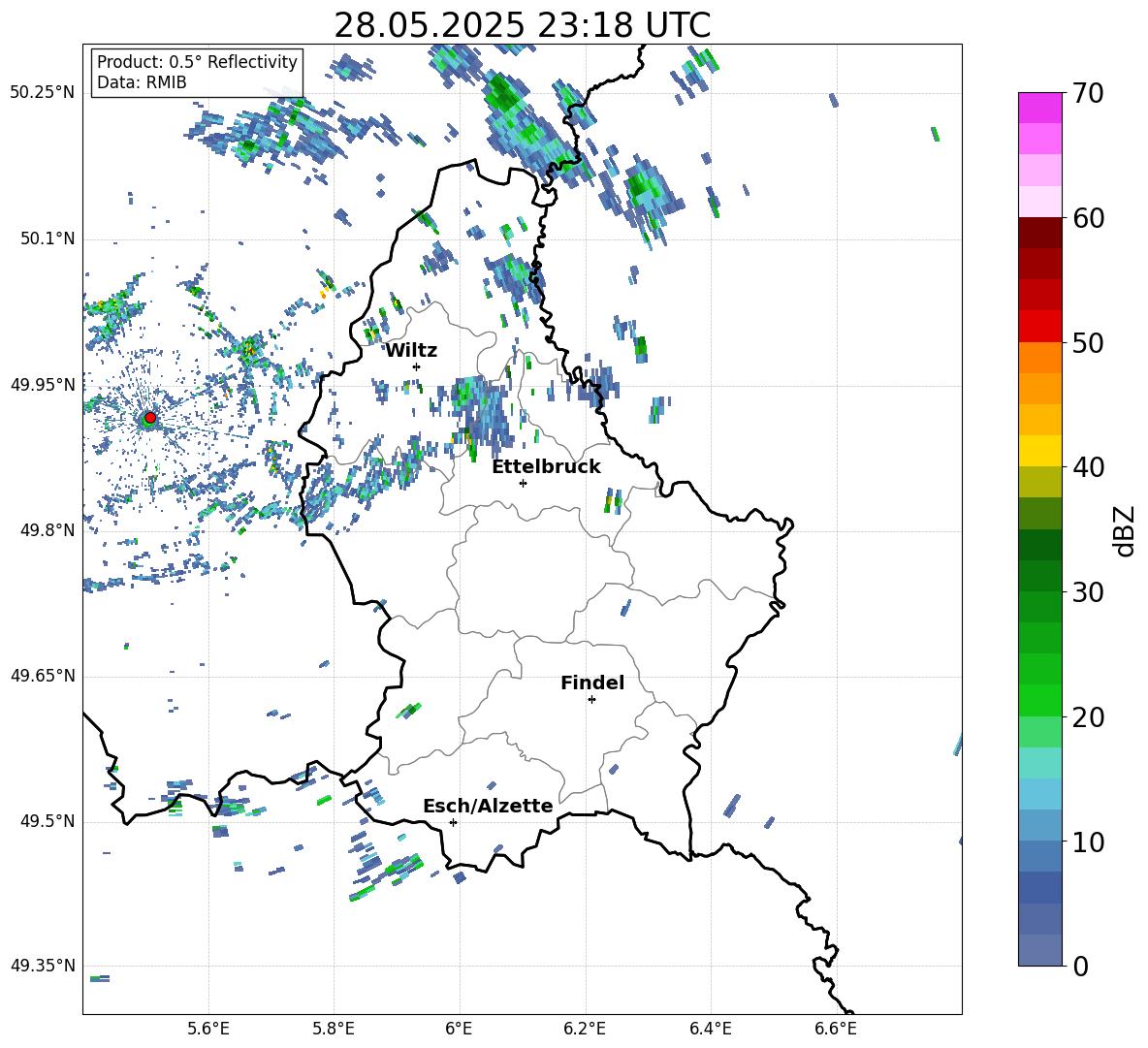The width and height of the screenshot is (1148, 1048).
Task: Click the colorbar tick label 70
Action: pyautogui.click(x=1088, y=93)
